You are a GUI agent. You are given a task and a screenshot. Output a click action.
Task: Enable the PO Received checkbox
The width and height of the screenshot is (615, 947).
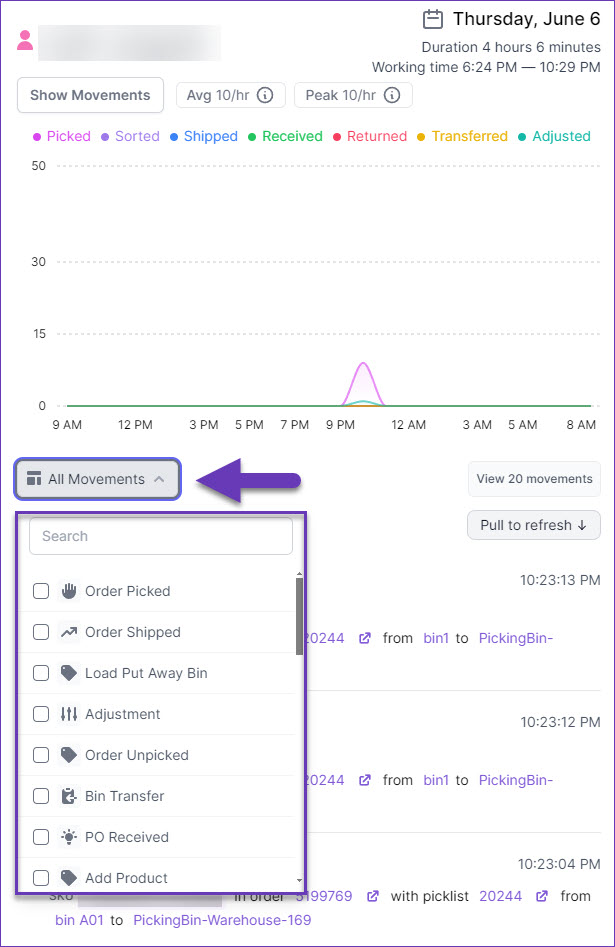tap(41, 837)
